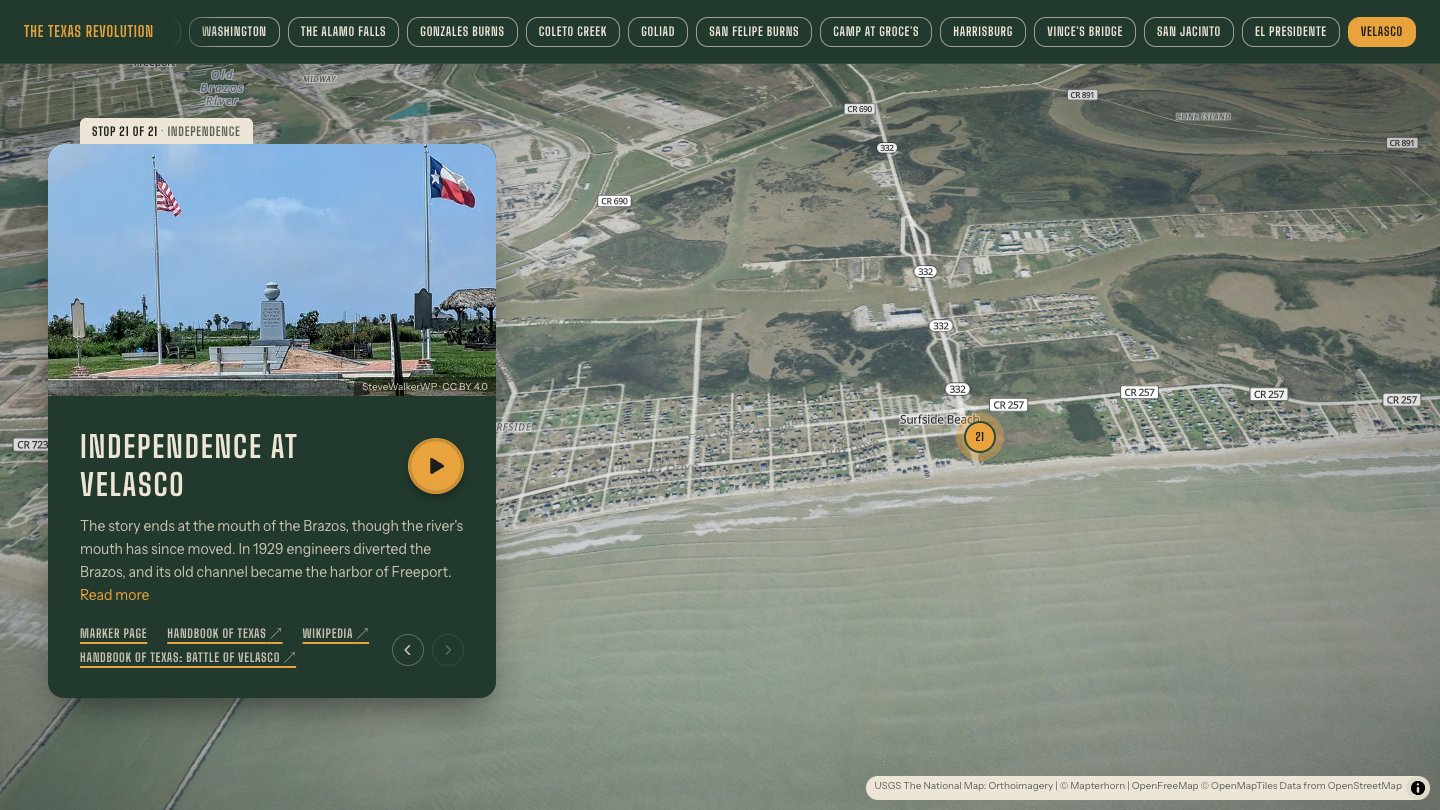Go to San Jacinto chapter
Image resolution: width=1440 pixels, height=810 pixels.
tap(1189, 32)
